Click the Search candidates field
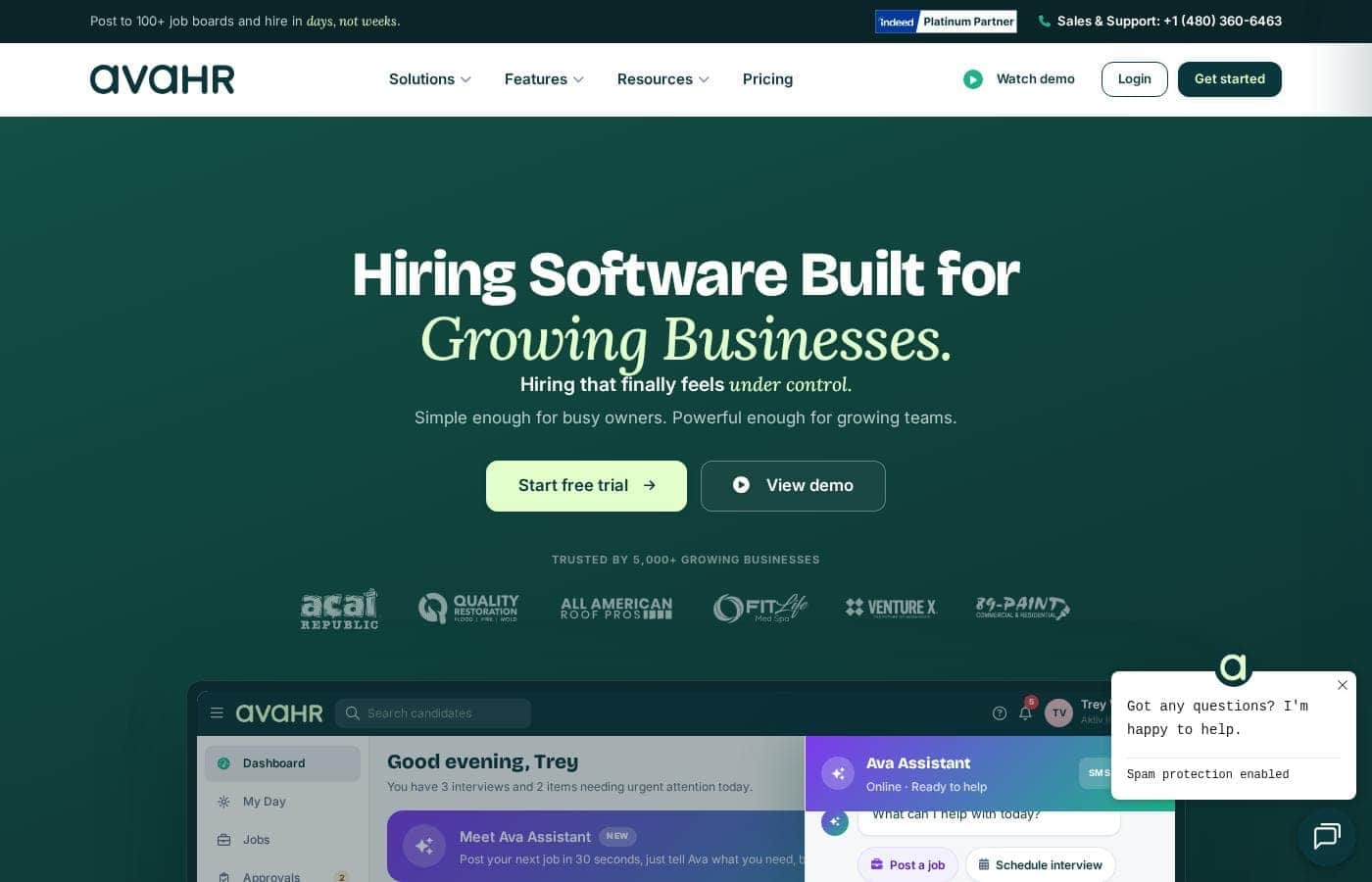Screen dimensions: 1372x882 point(433,713)
